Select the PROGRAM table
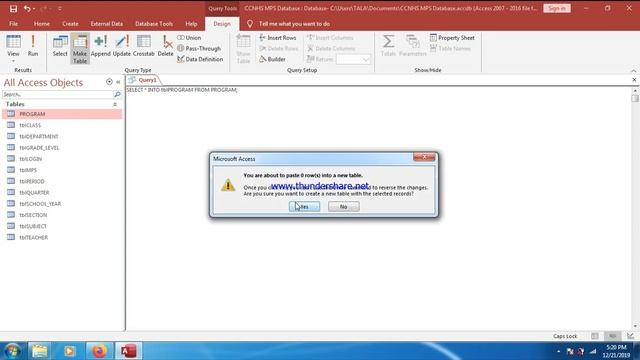640x360 pixels. 62,114
